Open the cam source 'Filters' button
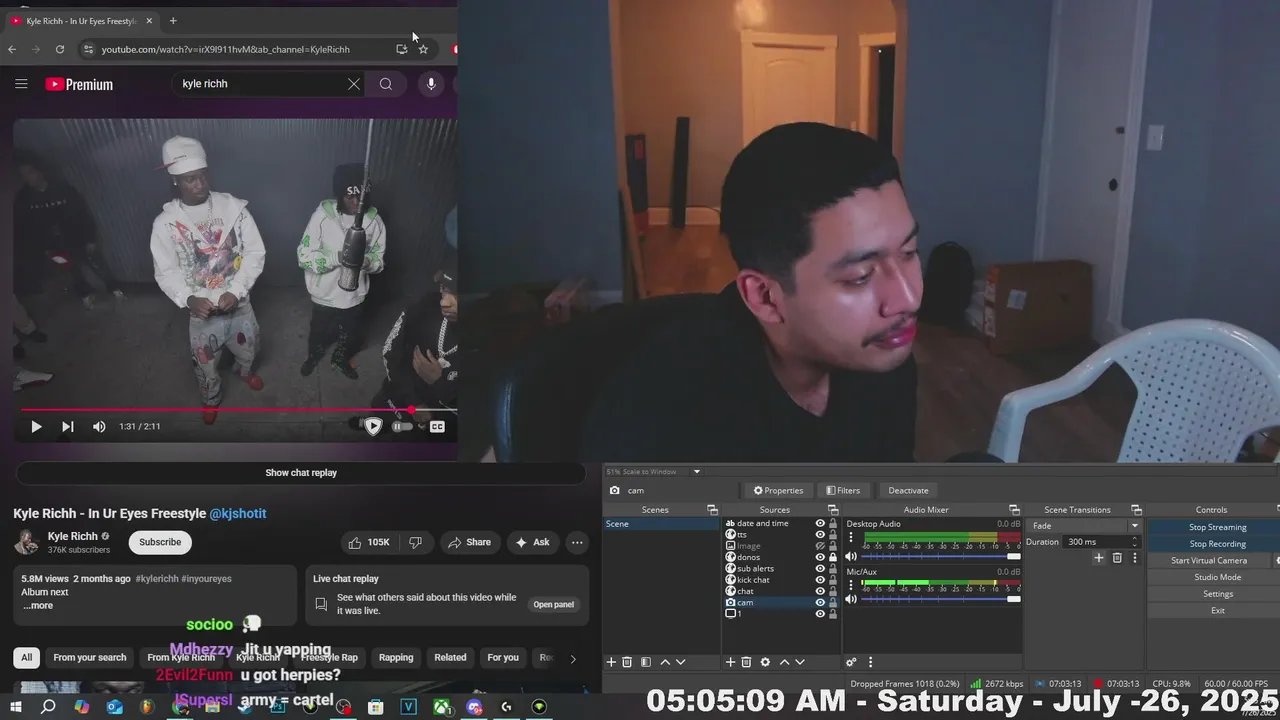The image size is (1280, 720). tap(842, 490)
